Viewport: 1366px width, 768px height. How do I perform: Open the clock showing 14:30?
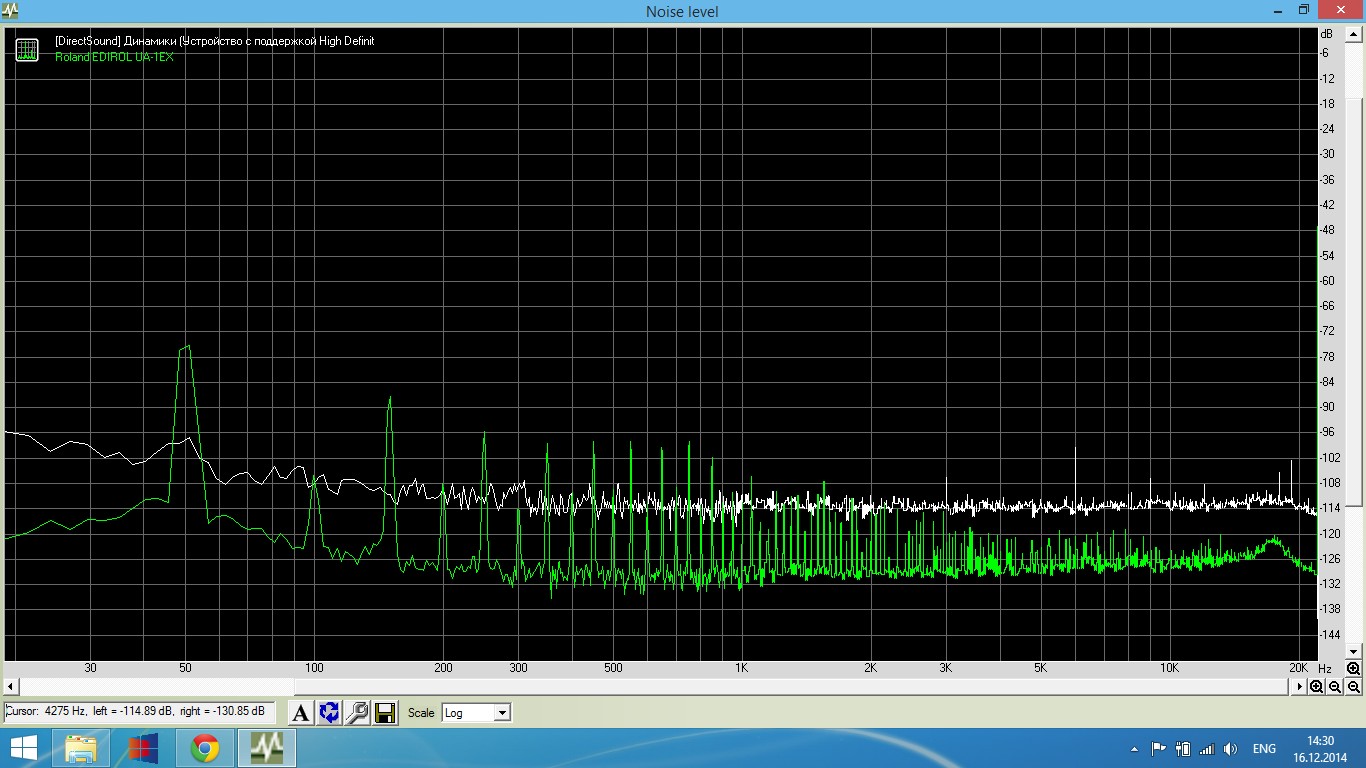(x=1320, y=748)
